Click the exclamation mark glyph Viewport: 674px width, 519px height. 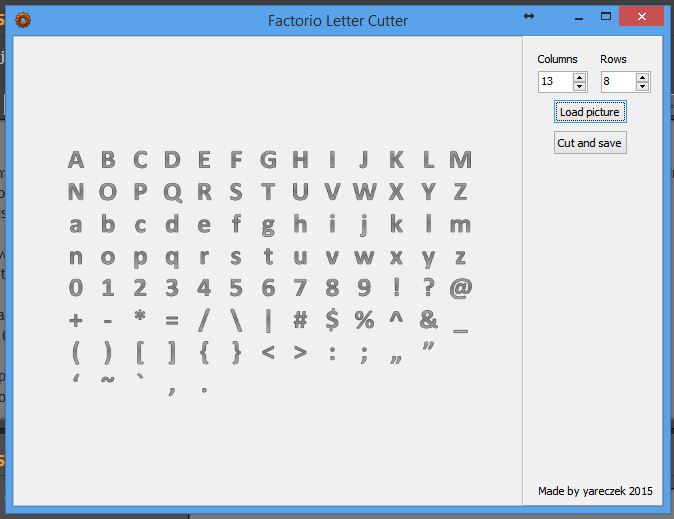[396, 287]
